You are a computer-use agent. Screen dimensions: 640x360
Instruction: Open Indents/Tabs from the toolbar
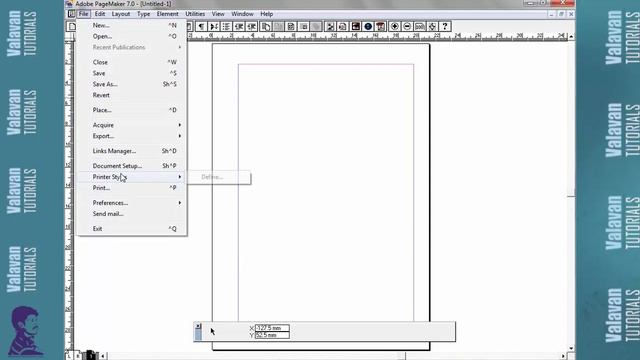[214, 27]
